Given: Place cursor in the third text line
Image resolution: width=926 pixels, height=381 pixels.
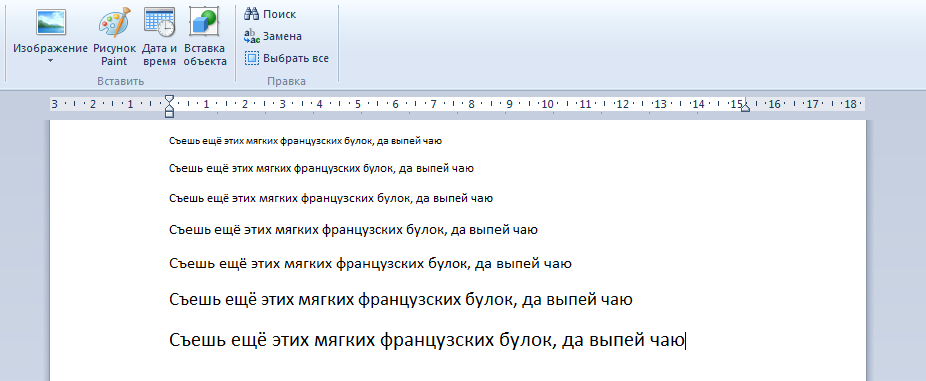Looking at the screenshot, I should (x=331, y=198).
